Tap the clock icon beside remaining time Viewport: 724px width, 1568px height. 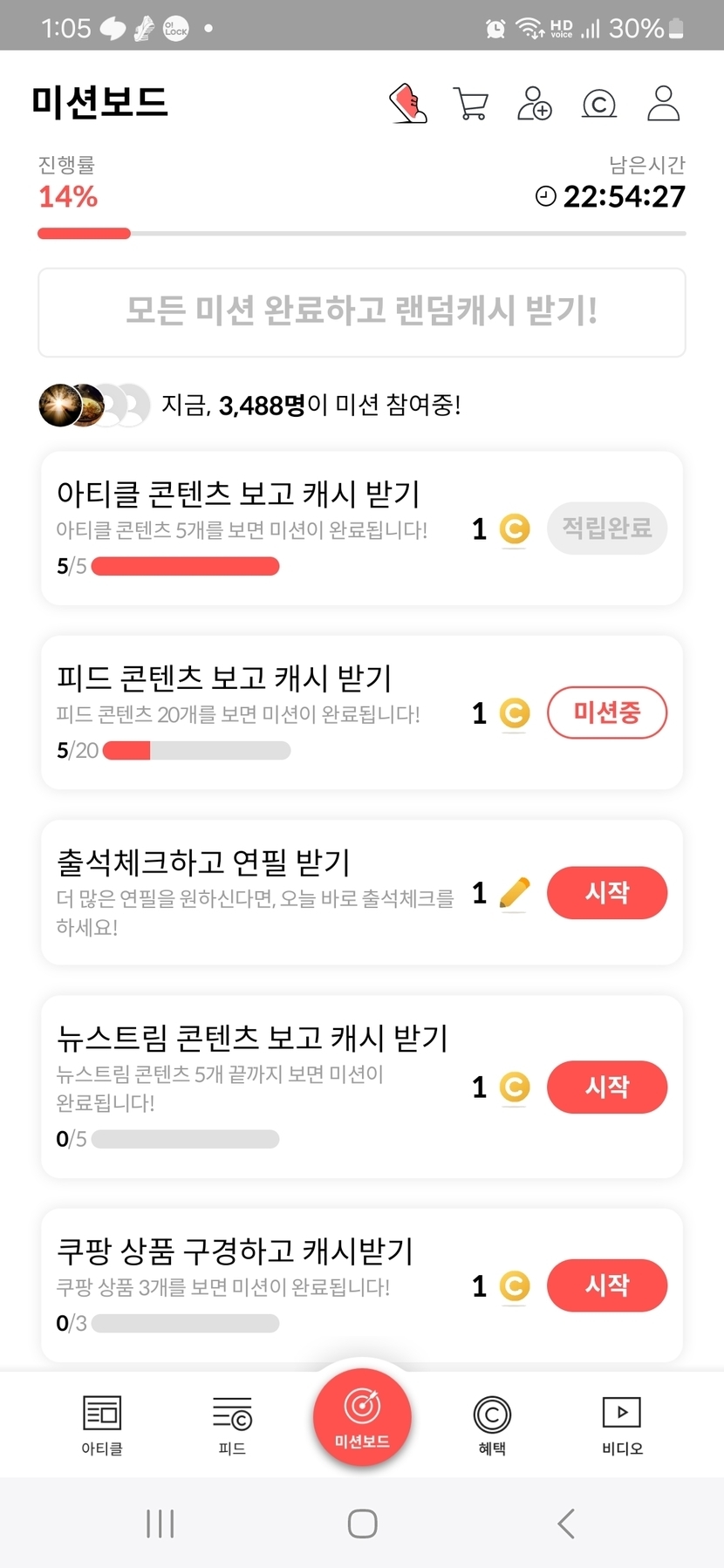(x=546, y=196)
